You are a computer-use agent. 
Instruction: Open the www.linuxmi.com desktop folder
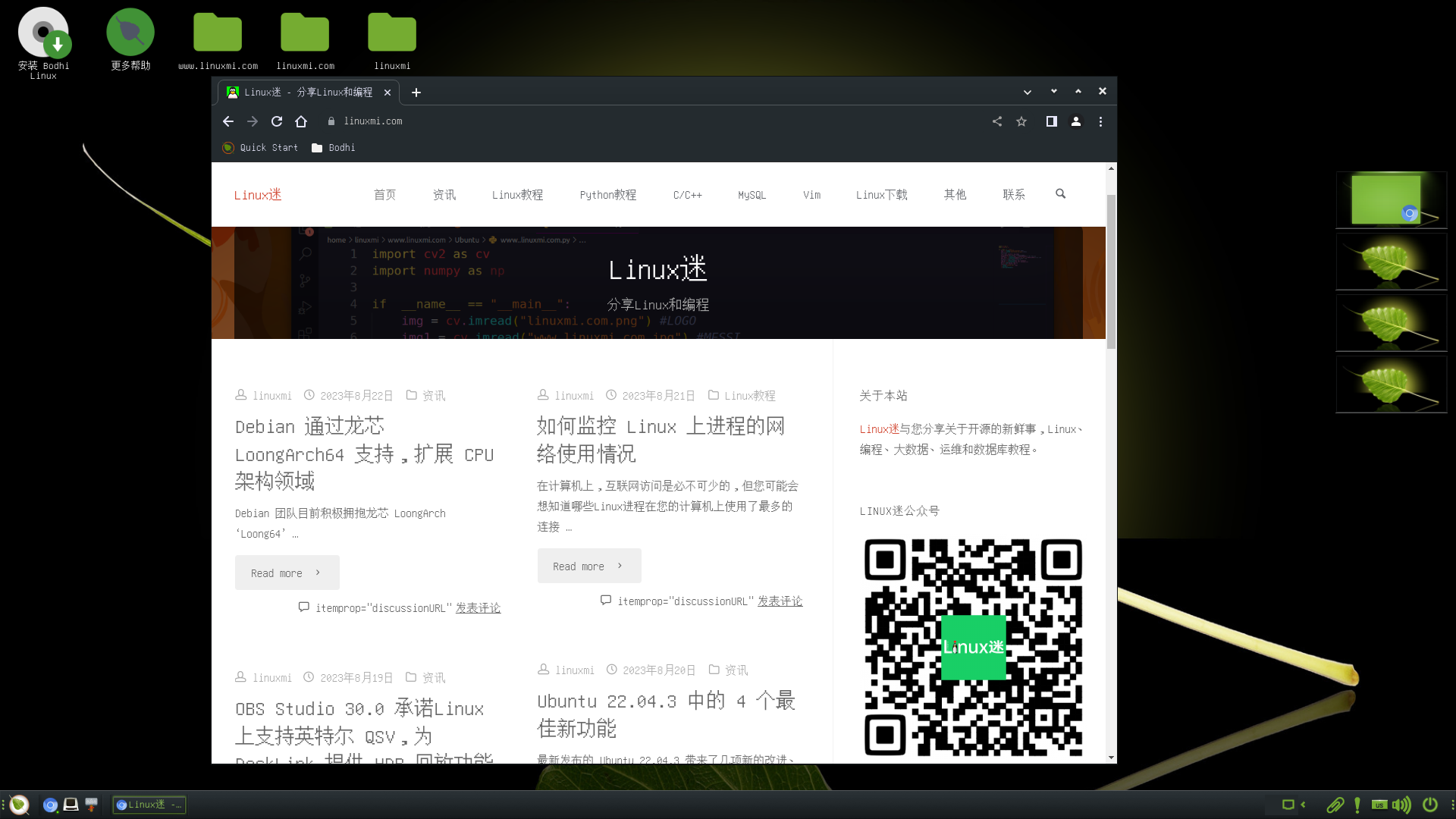pos(218,42)
